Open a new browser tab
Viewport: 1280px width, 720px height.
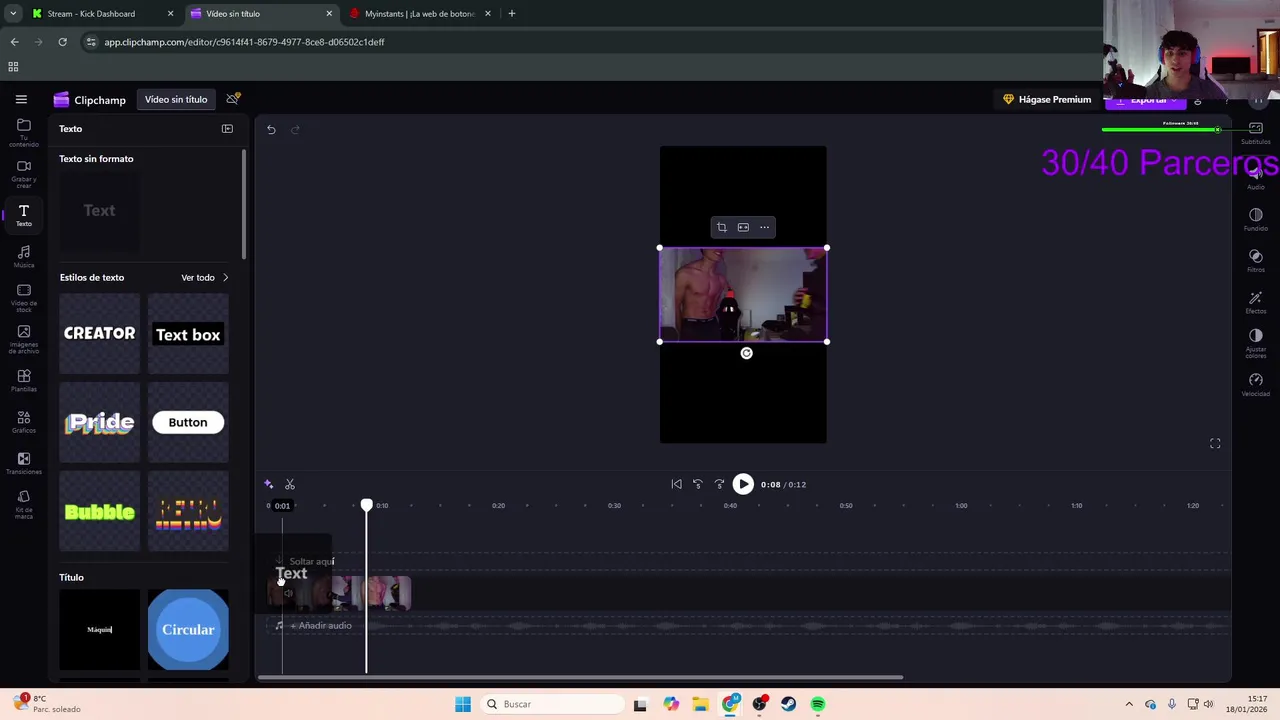click(x=511, y=14)
